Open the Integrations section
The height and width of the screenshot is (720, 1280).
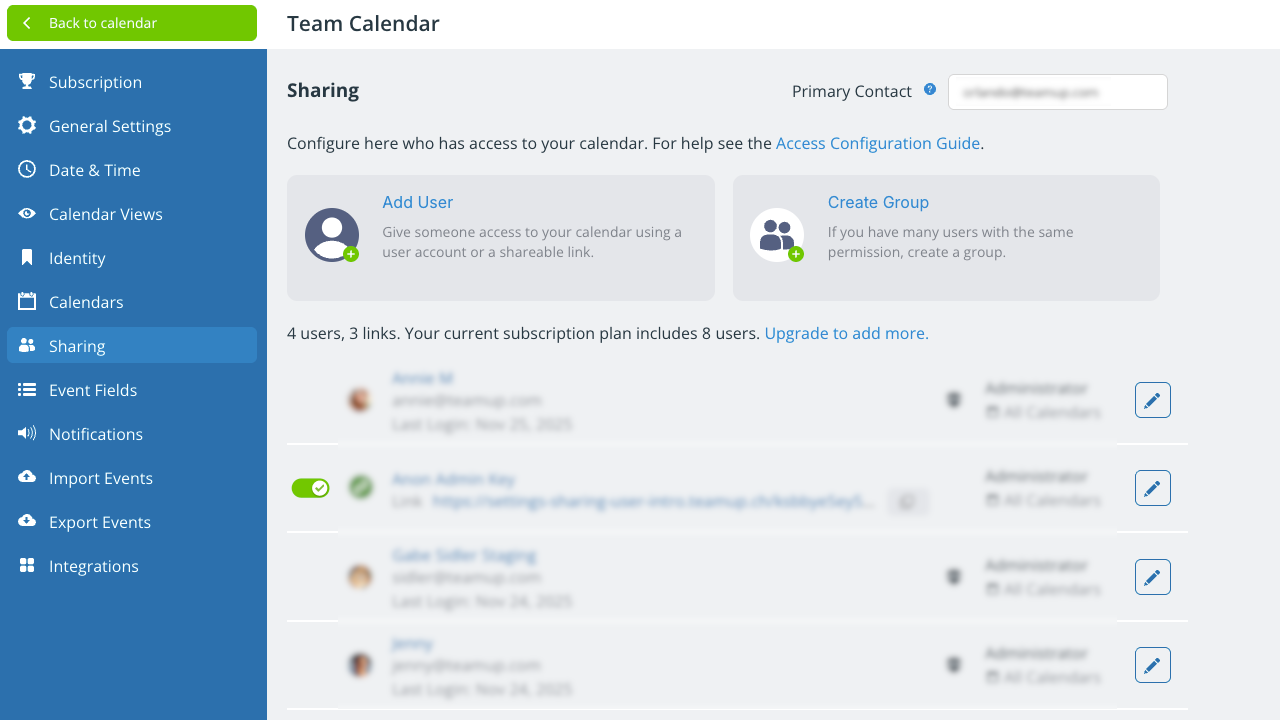93,566
